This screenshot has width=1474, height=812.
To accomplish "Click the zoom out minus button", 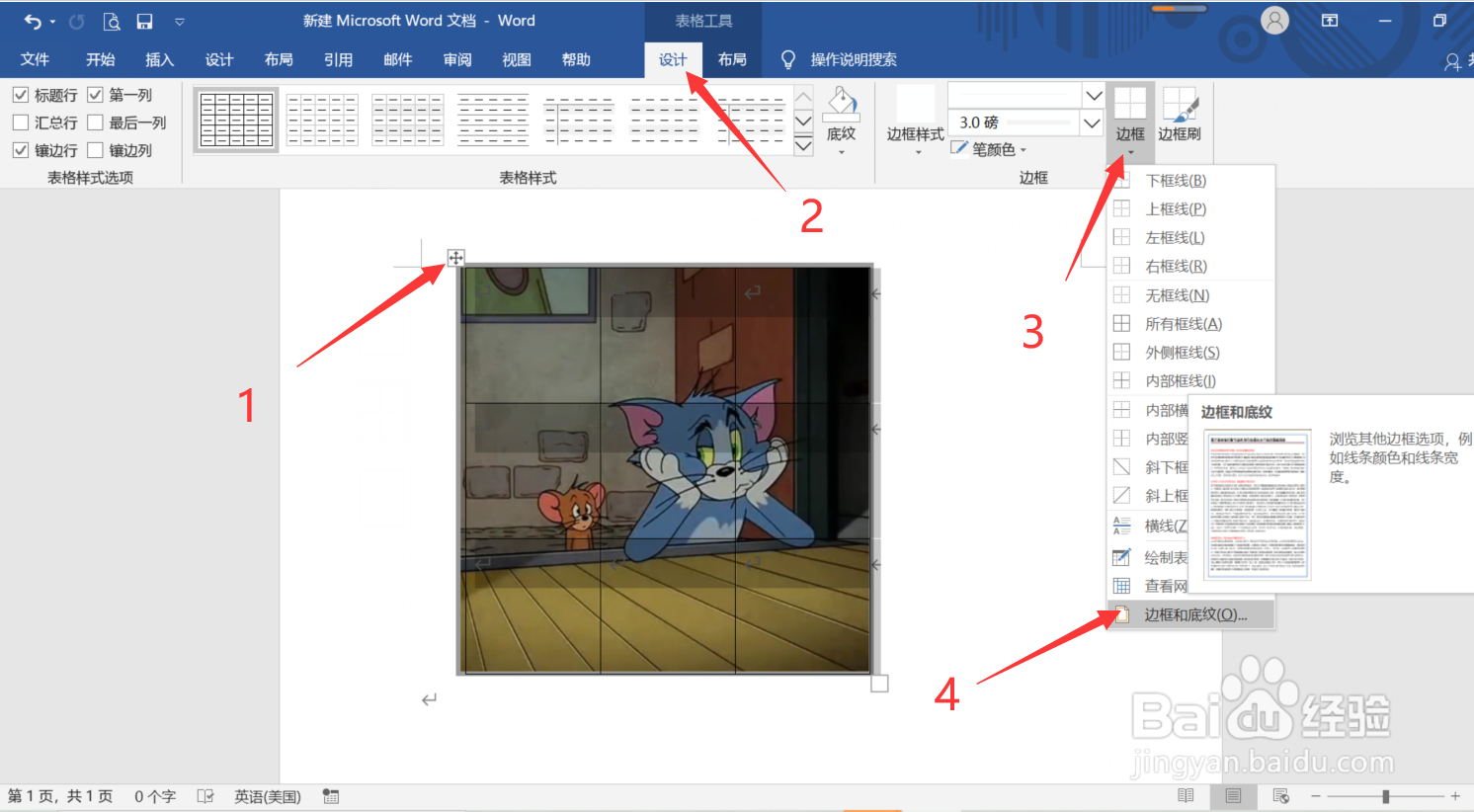I will [1316, 796].
